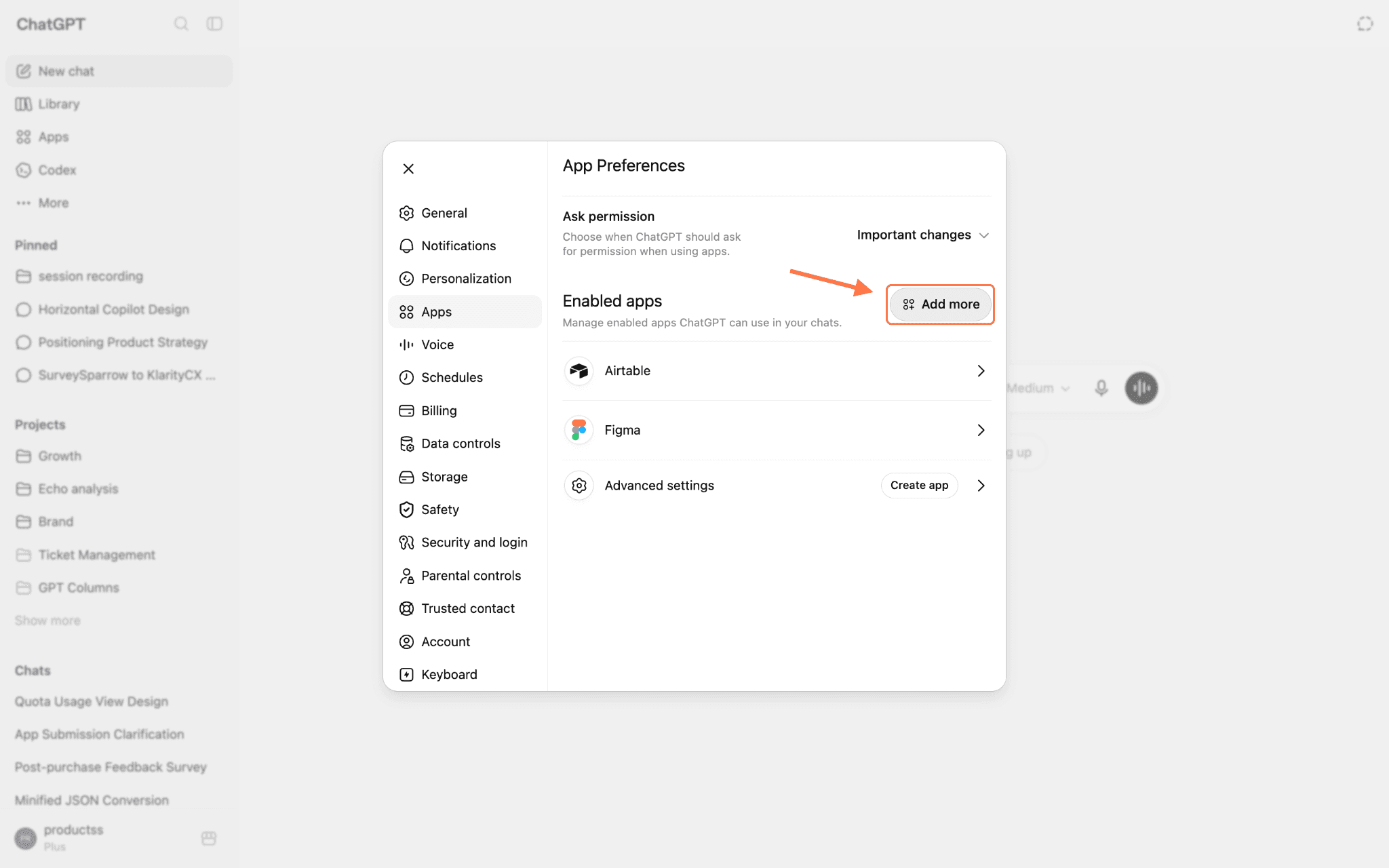Select the Security and login tab
Viewport: 1389px width, 868px height.
coord(465,542)
